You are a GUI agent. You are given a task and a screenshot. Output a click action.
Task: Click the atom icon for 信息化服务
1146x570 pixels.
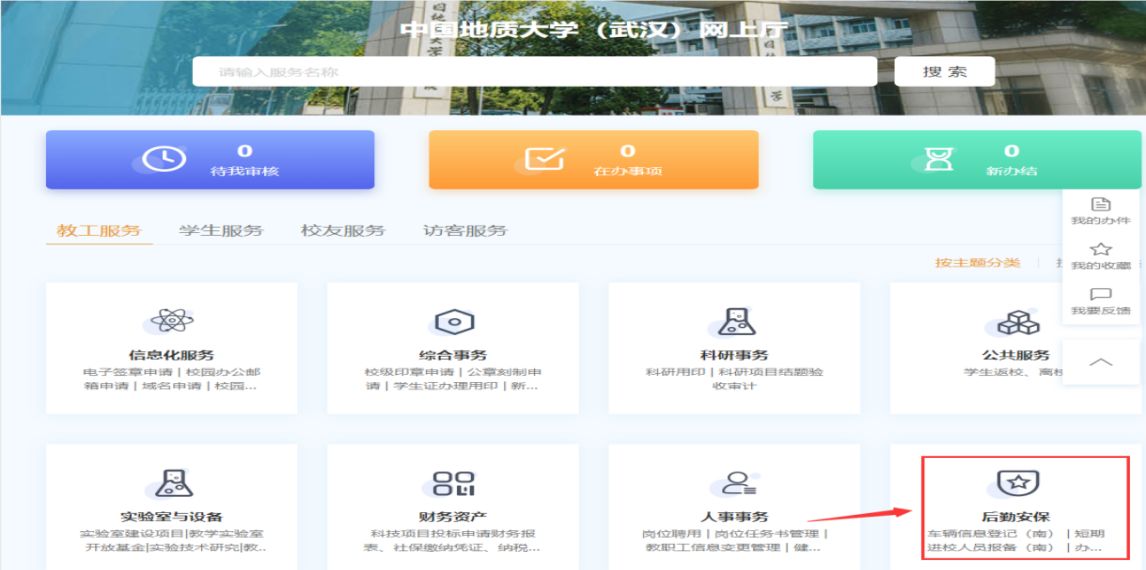pos(172,320)
